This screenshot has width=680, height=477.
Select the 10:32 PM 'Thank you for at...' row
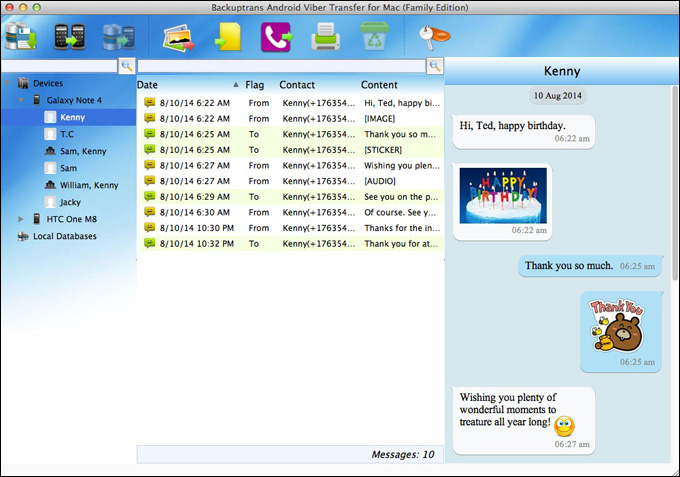pyautogui.click(x=291, y=243)
